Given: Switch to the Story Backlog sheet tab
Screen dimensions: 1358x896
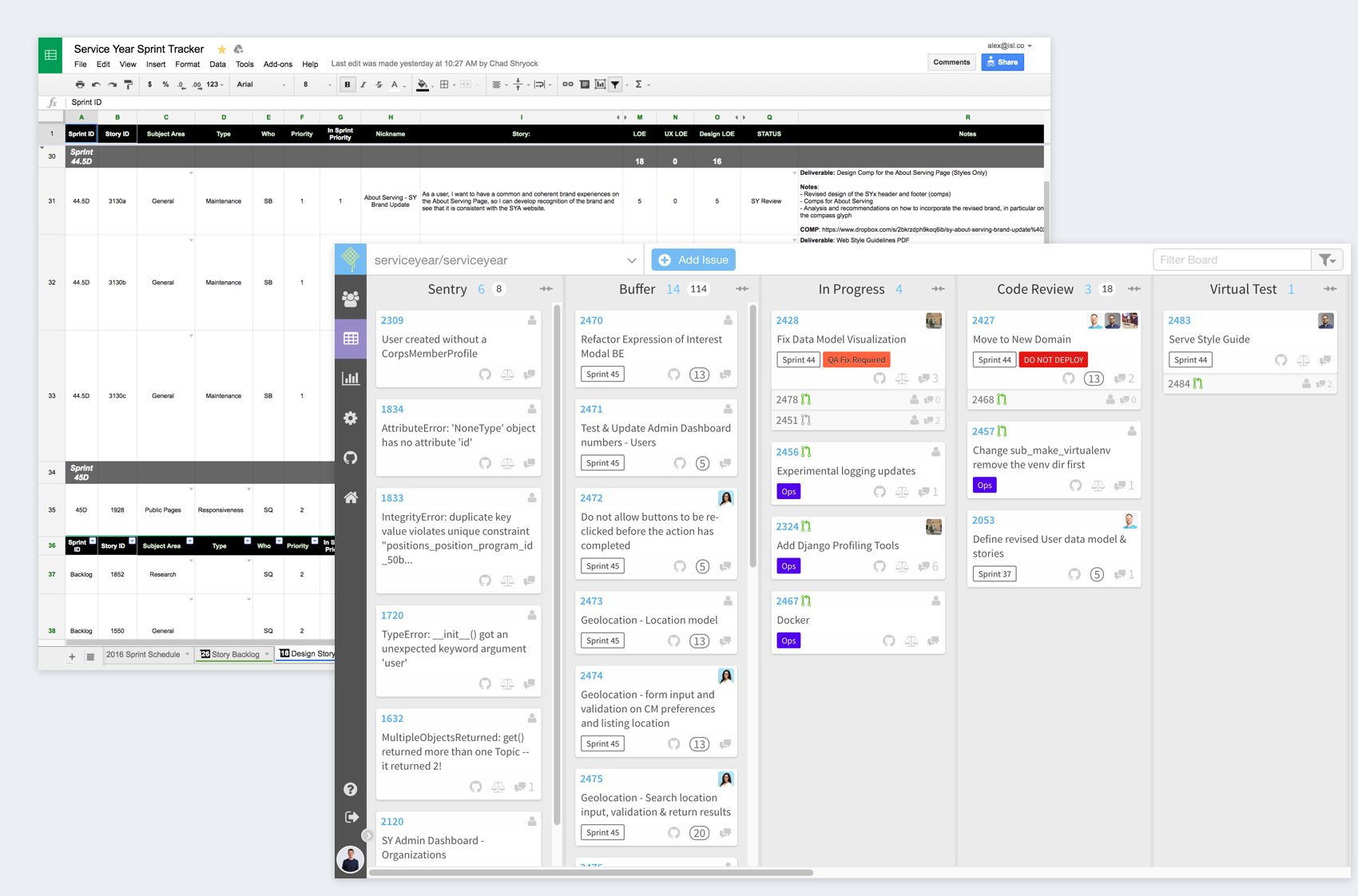Looking at the screenshot, I should tap(234, 654).
